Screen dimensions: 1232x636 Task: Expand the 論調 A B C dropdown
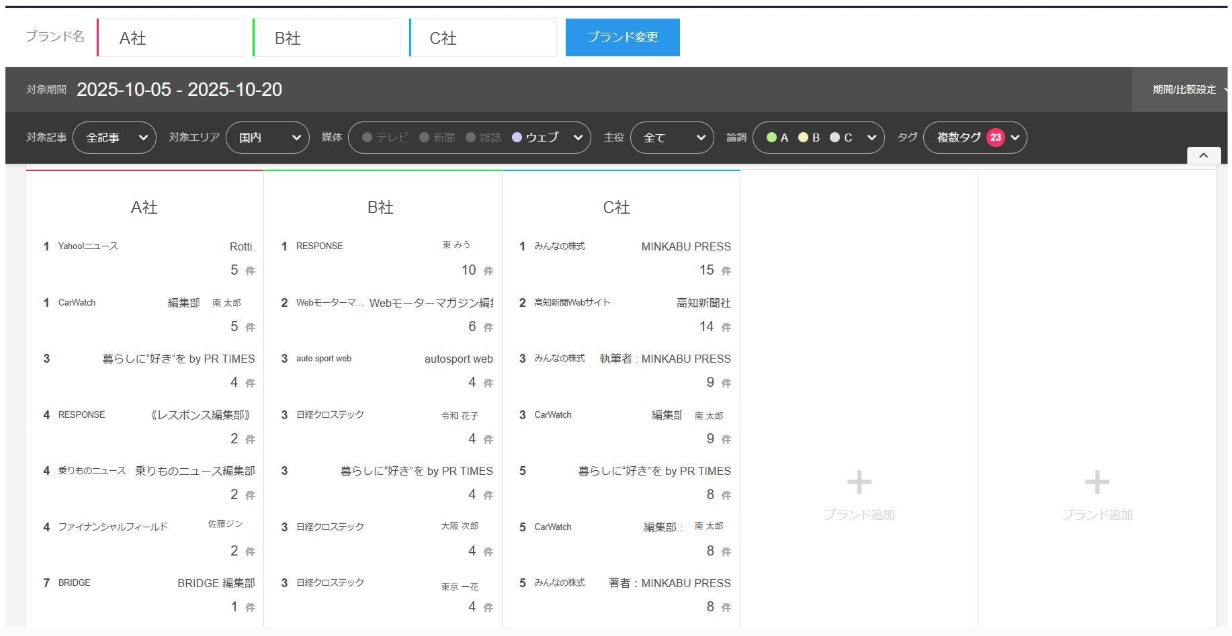click(x=818, y=138)
